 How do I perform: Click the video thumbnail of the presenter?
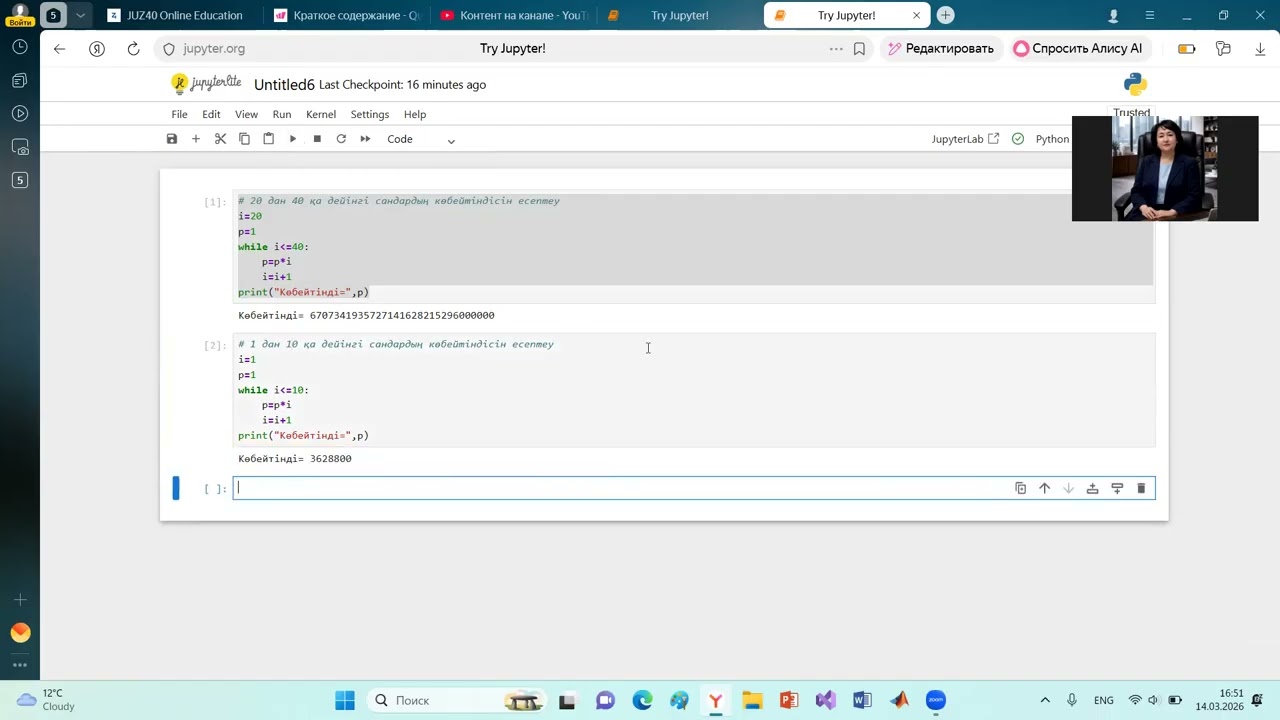pyautogui.click(x=1165, y=168)
